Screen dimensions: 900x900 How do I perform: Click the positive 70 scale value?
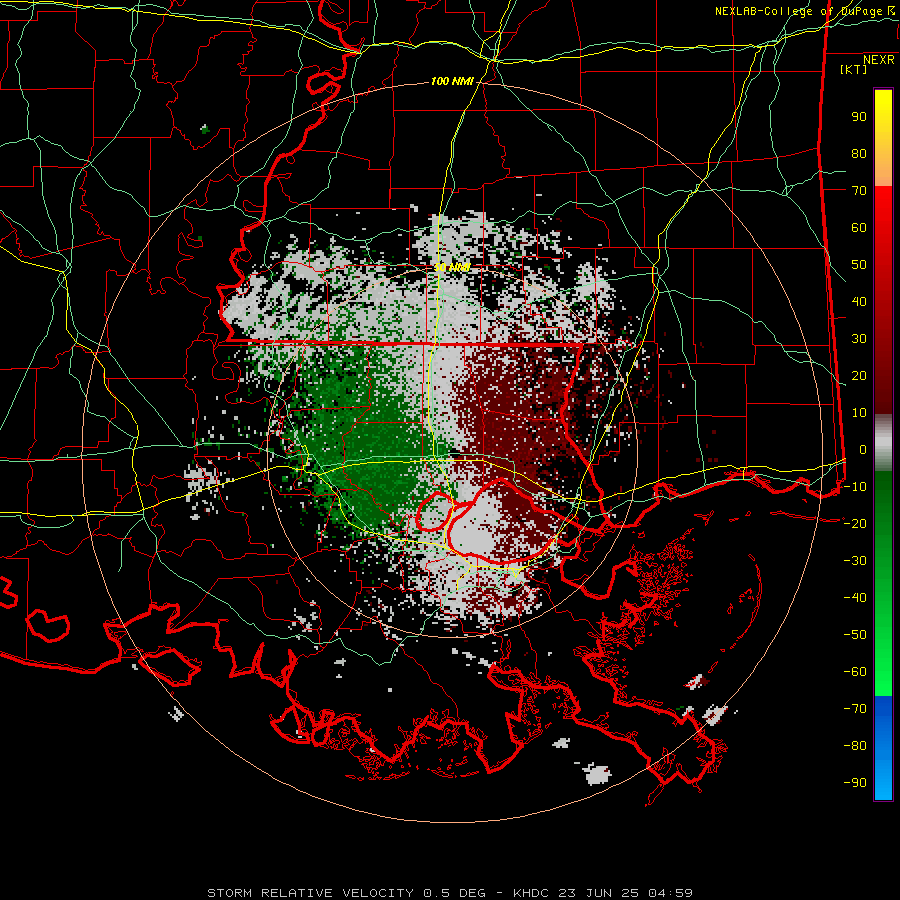859,191
